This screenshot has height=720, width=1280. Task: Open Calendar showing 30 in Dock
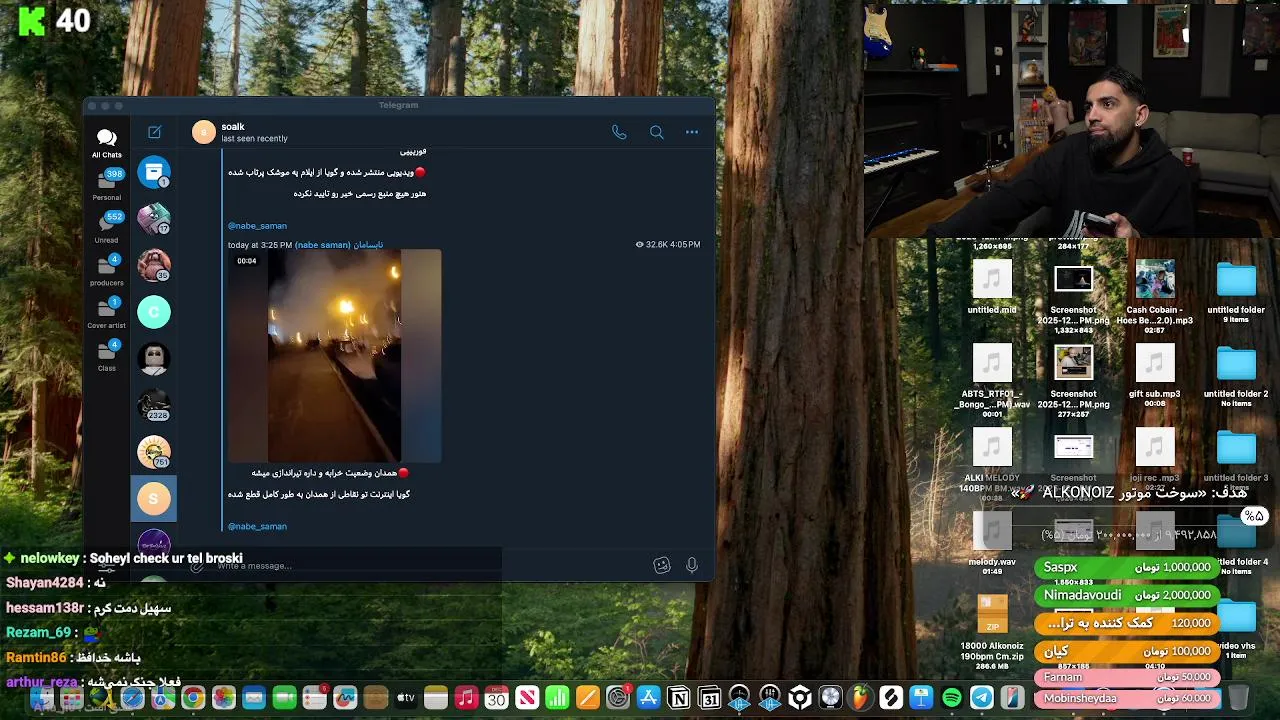tap(496, 698)
